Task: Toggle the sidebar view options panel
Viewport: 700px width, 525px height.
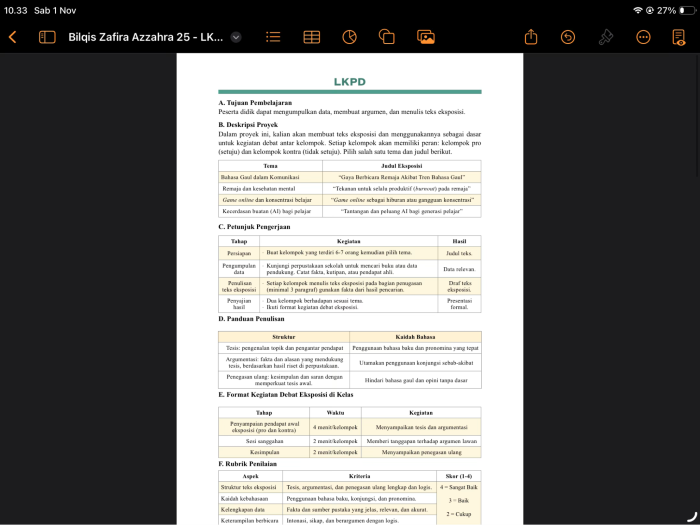Action: tap(47, 37)
